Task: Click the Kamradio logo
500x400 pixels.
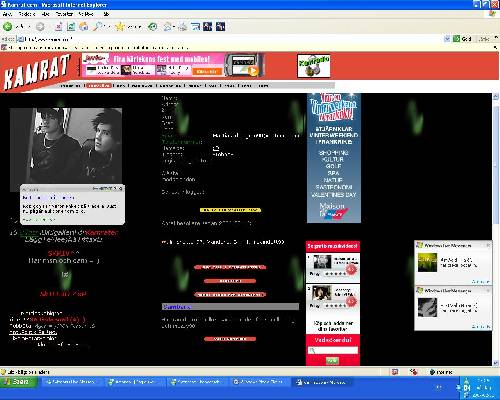Action: point(314,66)
